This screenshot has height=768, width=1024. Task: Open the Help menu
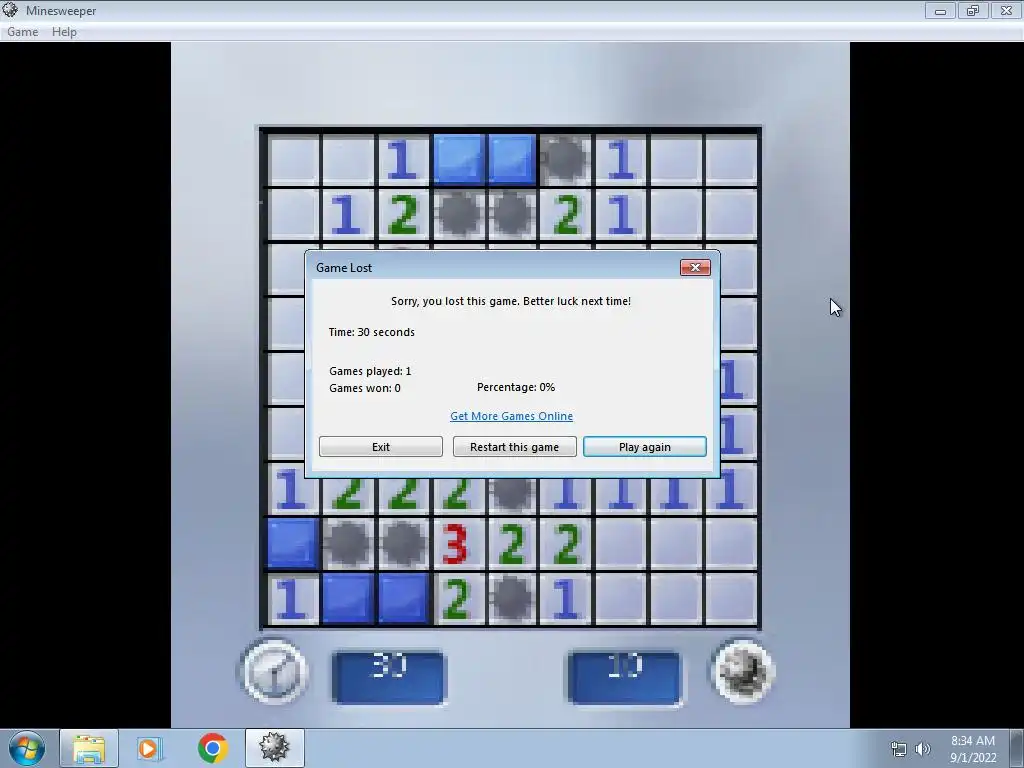64,31
